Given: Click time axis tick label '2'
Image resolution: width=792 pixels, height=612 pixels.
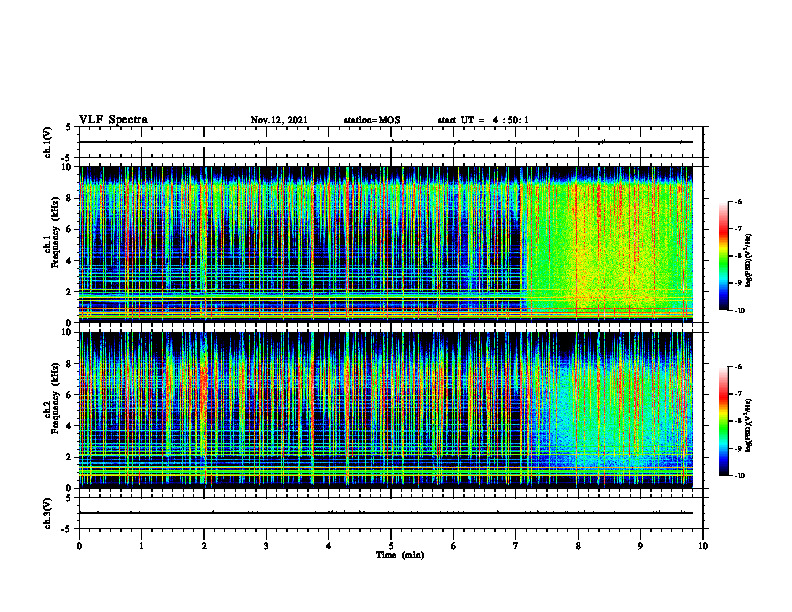Looking at the screenshot, I should pyautogui.click(x=204, y=546).
